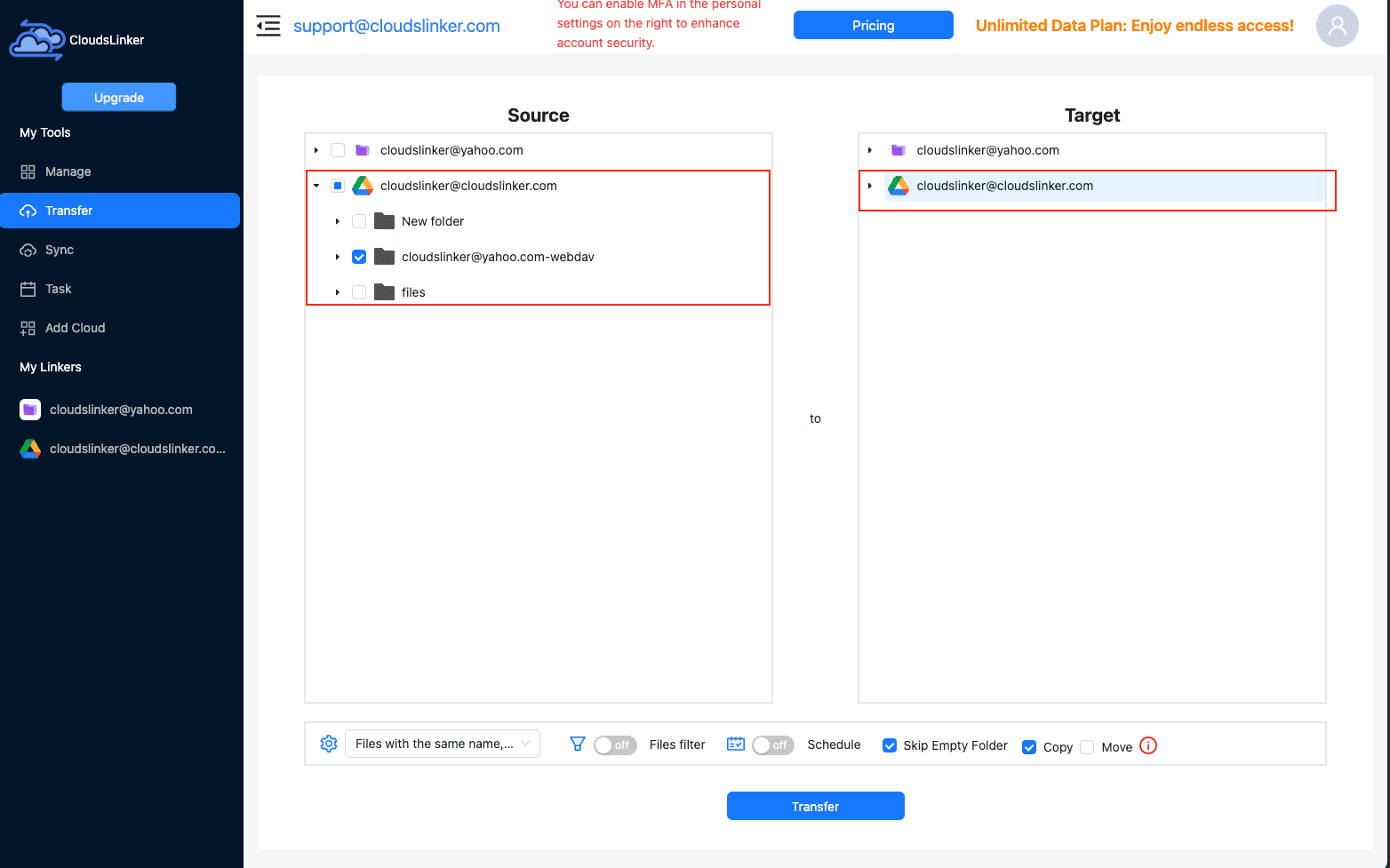The height and width of the screenshot is (868, 1390).
Task: Click the files folder icon
Action: click(x=384, y=292)
